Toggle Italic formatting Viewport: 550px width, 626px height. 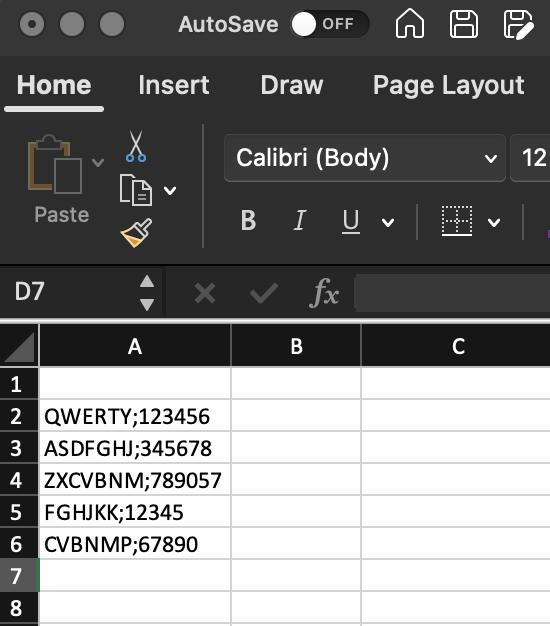click(x=300, y=220)
